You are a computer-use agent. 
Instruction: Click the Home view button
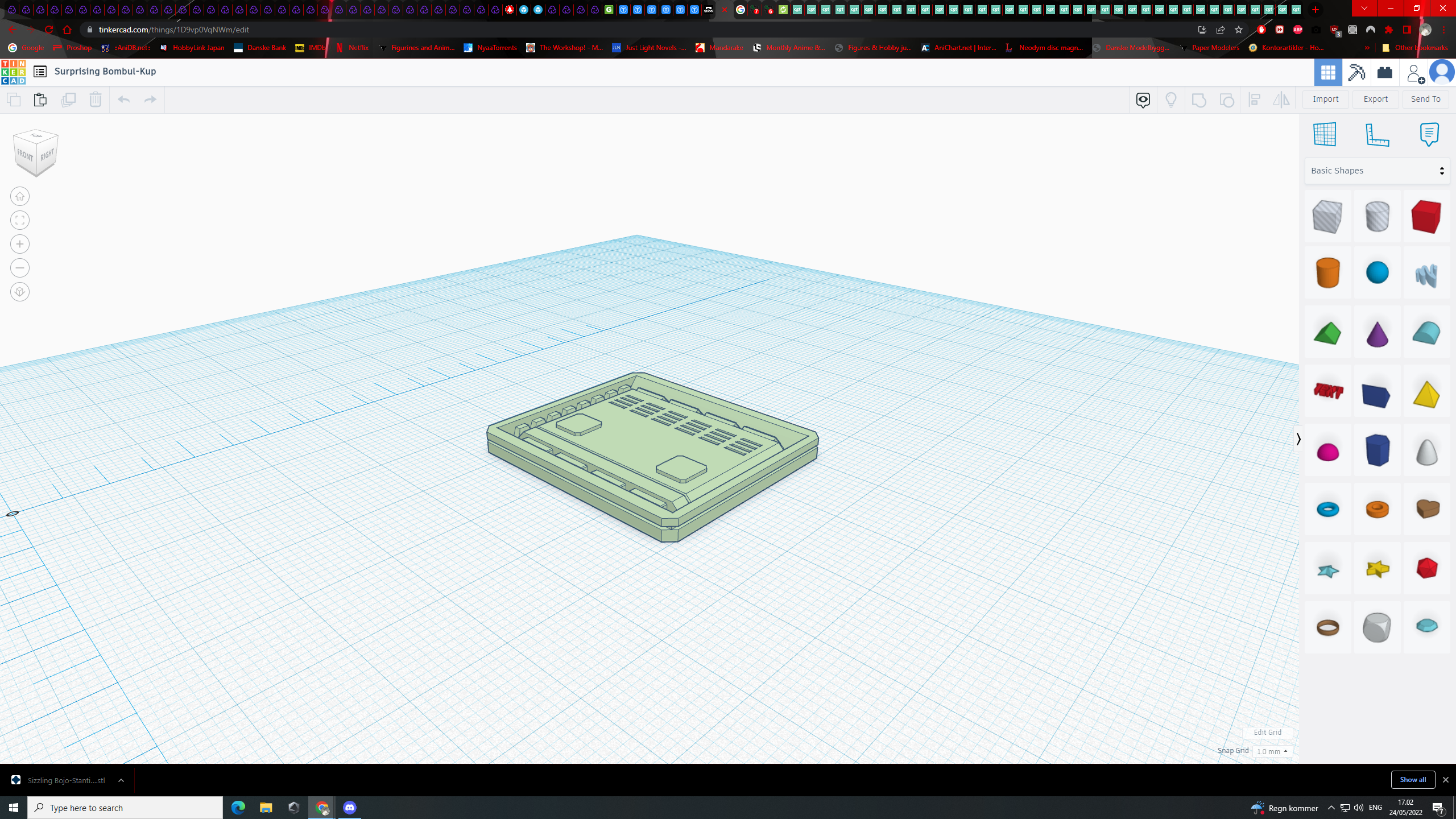click(20, 196)
